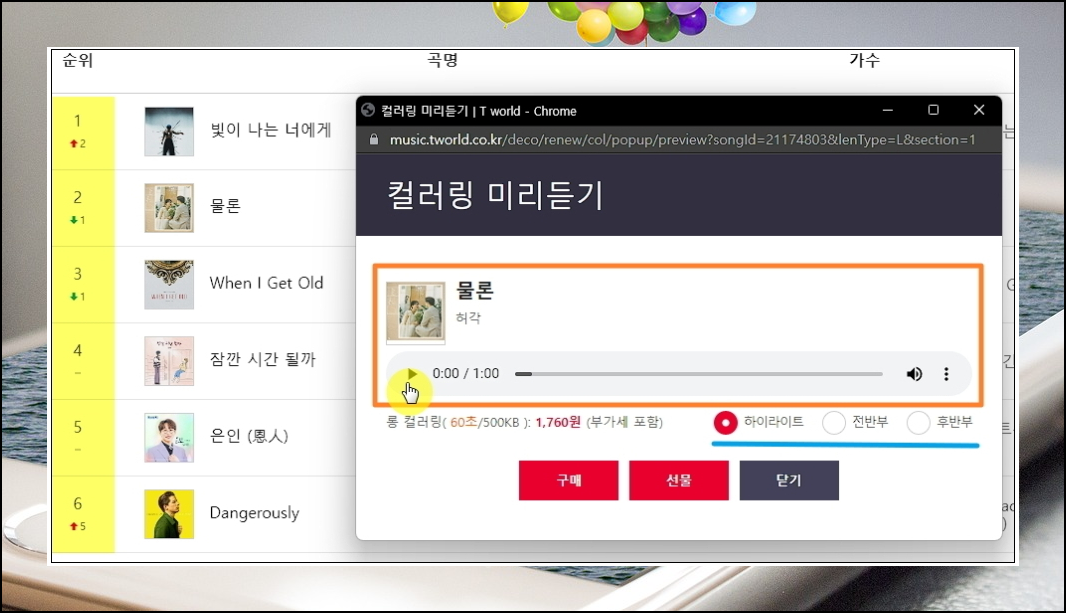Click the 순위 column header
The height and width of the screenshot is (613, 1066).
pyautogui.click(x=78, y=60)
